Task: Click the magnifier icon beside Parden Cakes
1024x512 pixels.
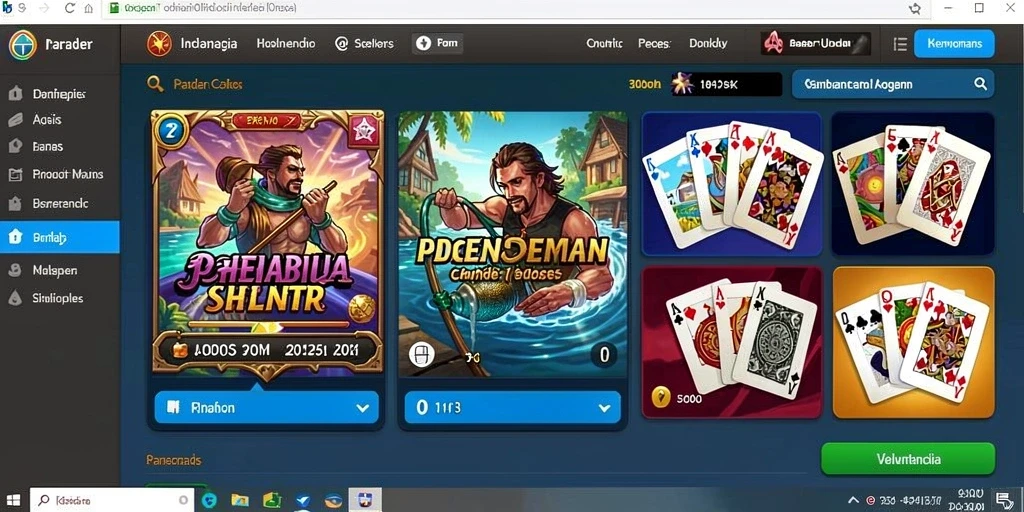Action: coord(155,84)
